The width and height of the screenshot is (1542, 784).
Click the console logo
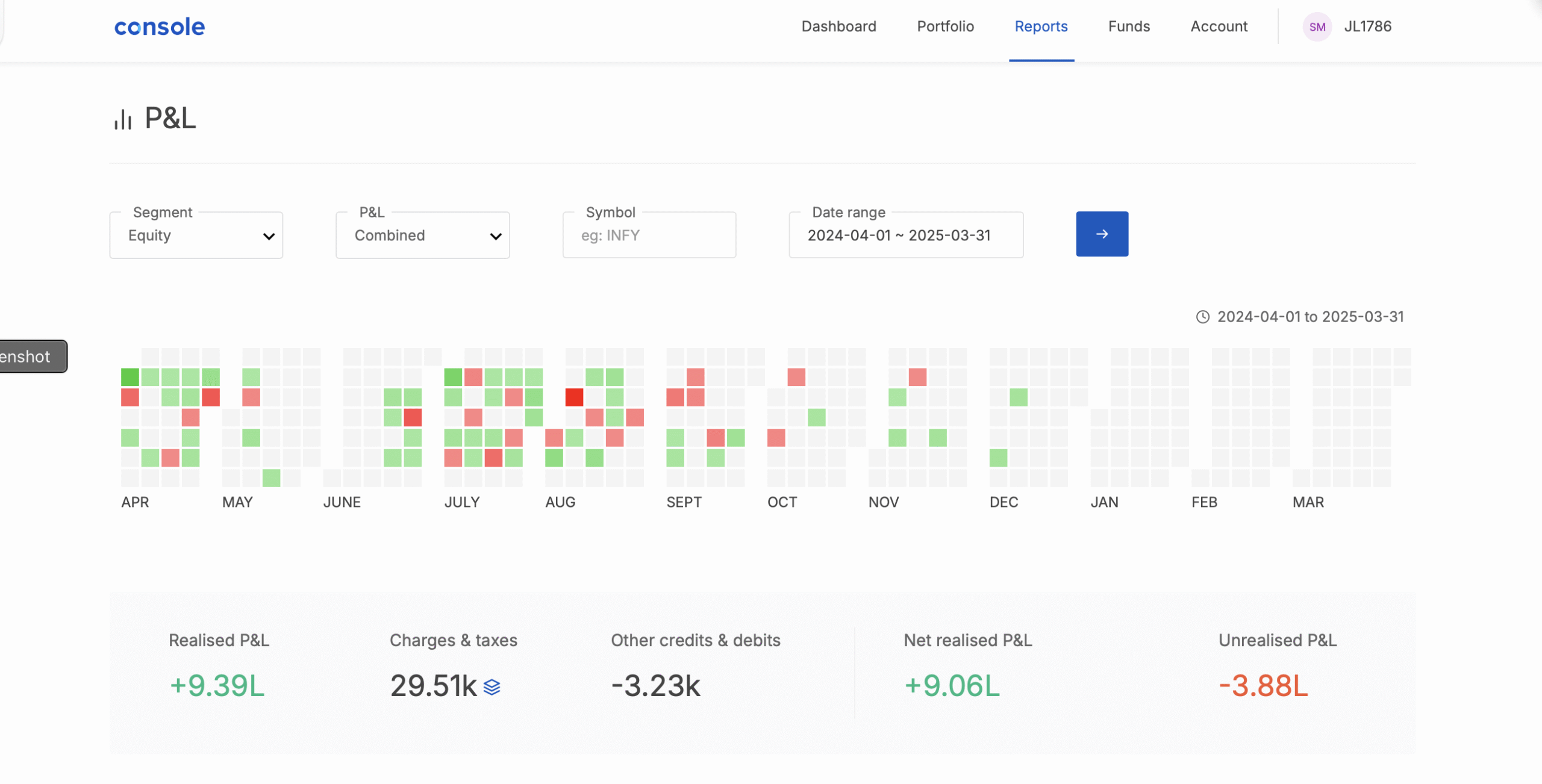click(x=160, y=26)
